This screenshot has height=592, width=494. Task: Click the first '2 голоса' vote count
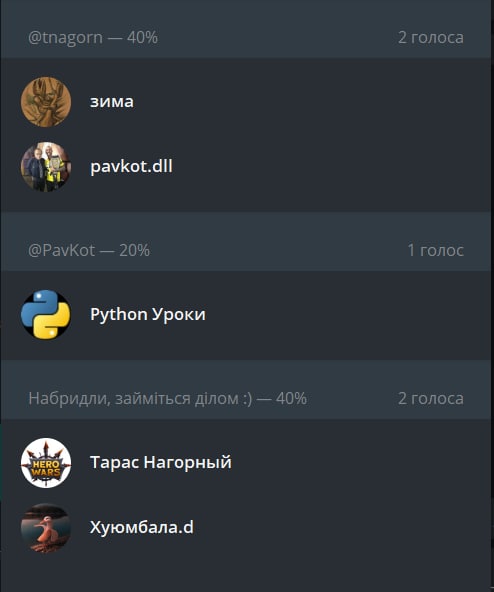pos(431,38)
